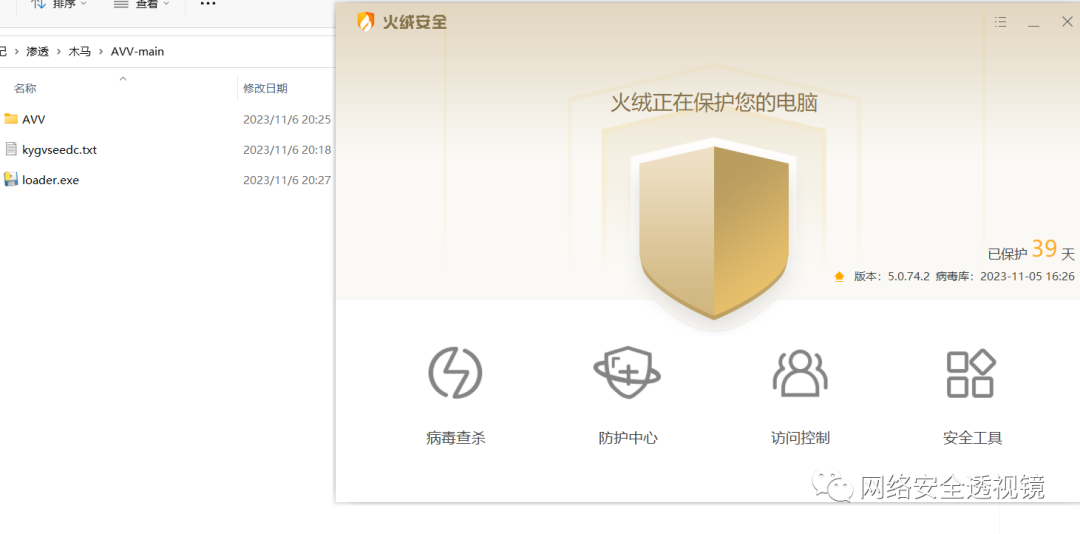Select the loader.exe file icon
Viewport: 1080px width, 534px height.
[x=10, y=180]
